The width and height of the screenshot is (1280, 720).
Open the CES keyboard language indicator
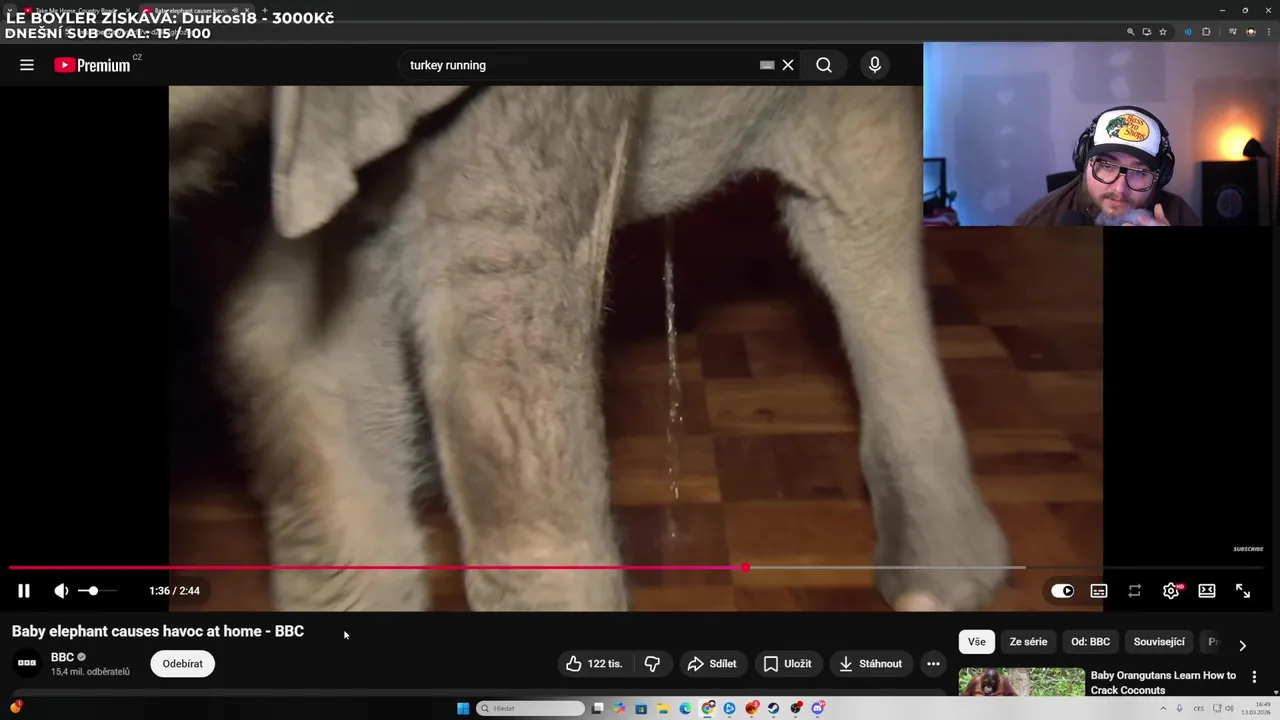[1198, 709]
